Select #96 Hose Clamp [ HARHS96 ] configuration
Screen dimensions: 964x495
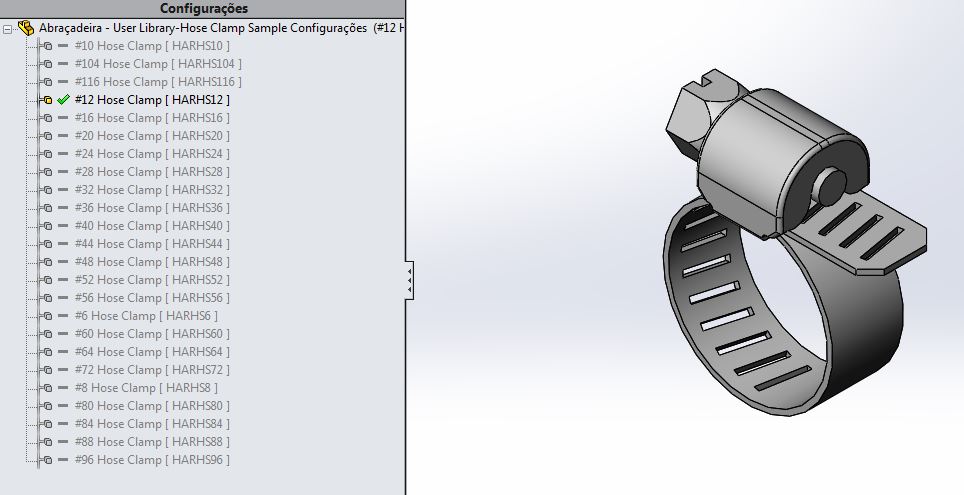(152, 459)
